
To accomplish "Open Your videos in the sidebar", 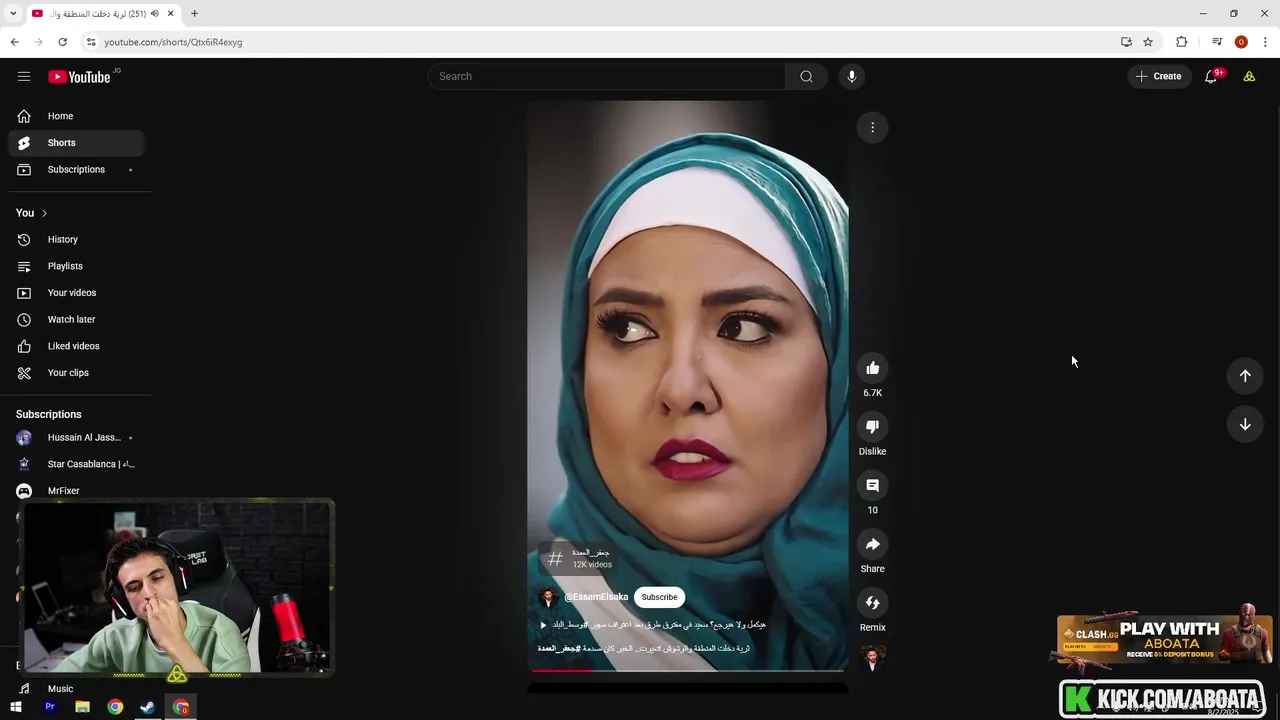I will pos(76,293).
